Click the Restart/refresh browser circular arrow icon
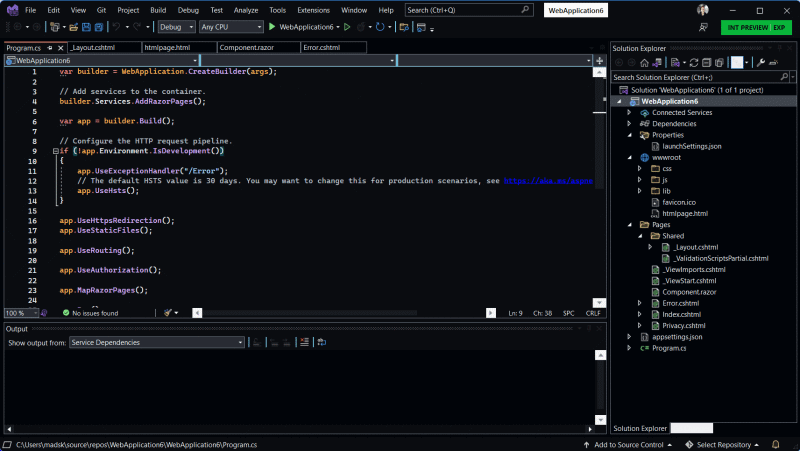 tap(380, 27)
